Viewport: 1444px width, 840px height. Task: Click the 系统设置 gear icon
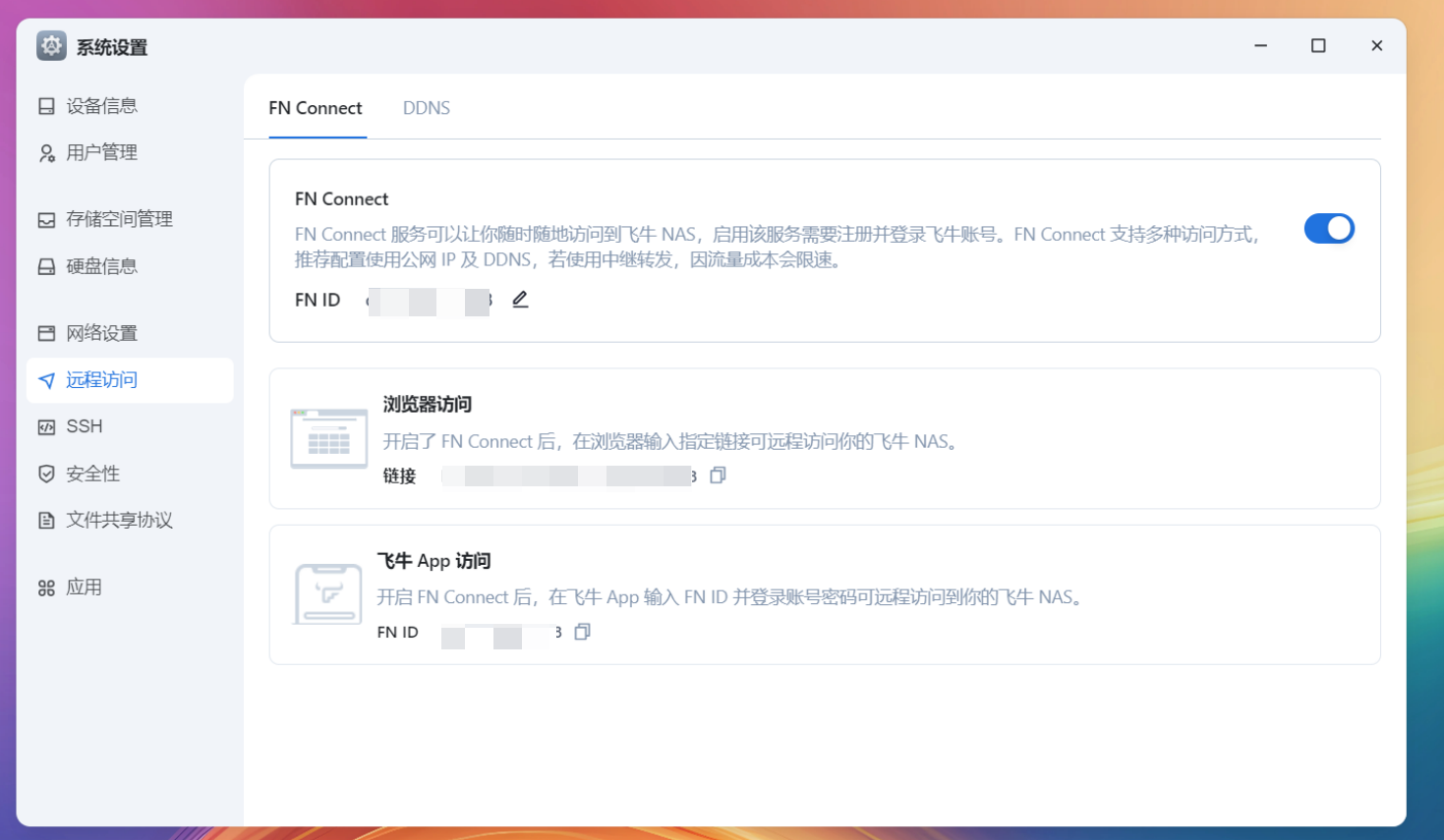tap(51, 45)
